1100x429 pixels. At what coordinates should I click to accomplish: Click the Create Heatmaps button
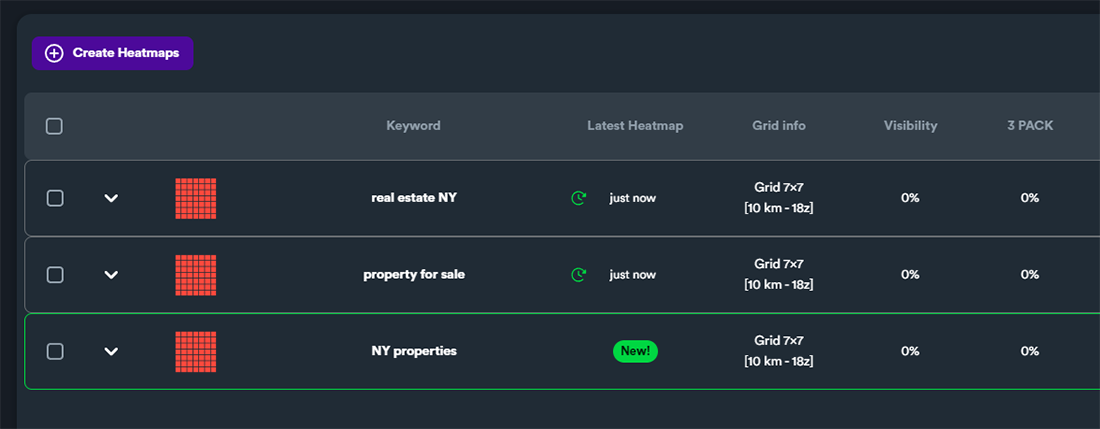pos(112,53)
